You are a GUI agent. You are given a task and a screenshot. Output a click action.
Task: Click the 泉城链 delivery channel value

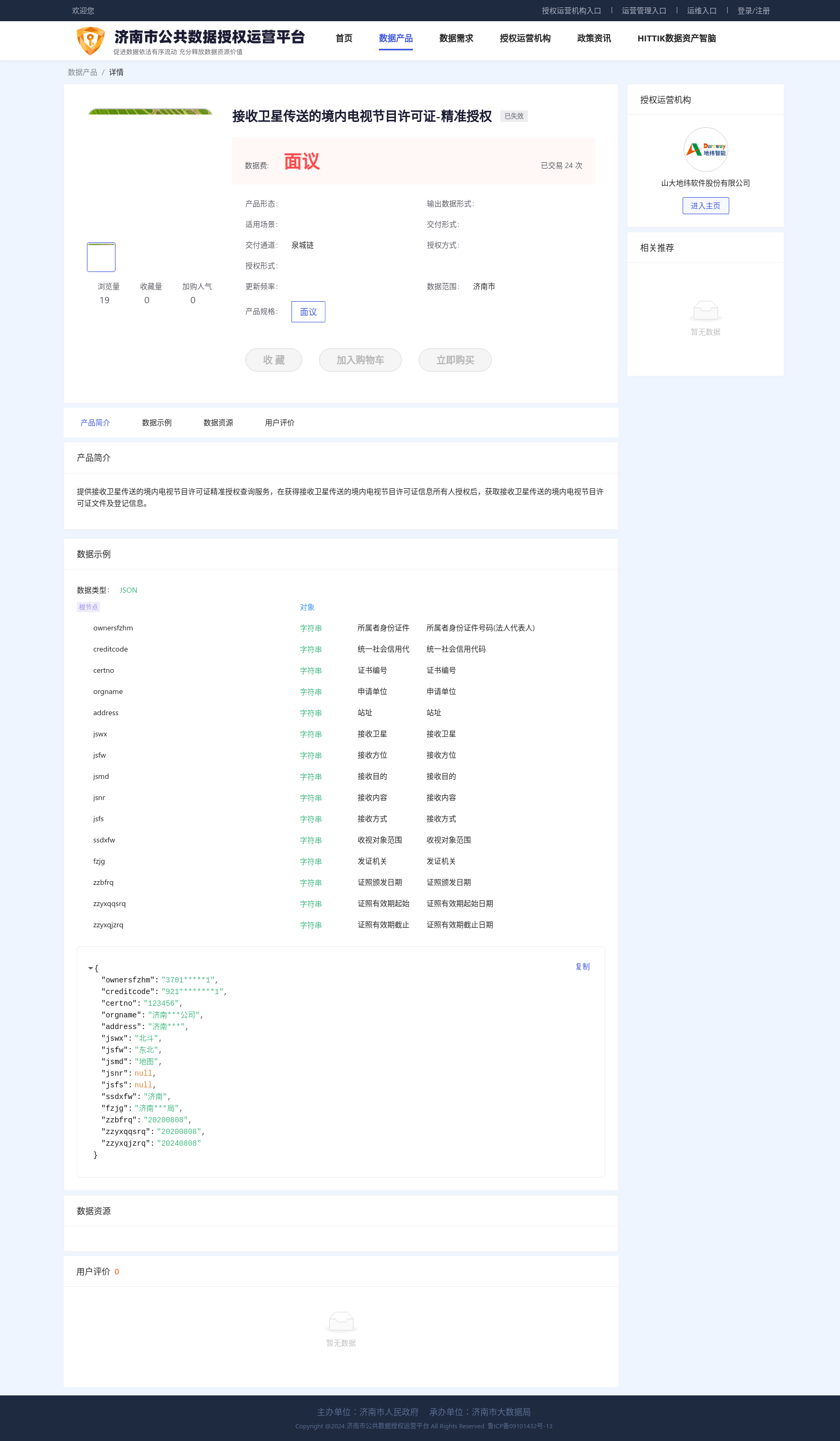[x=302, y=245]
